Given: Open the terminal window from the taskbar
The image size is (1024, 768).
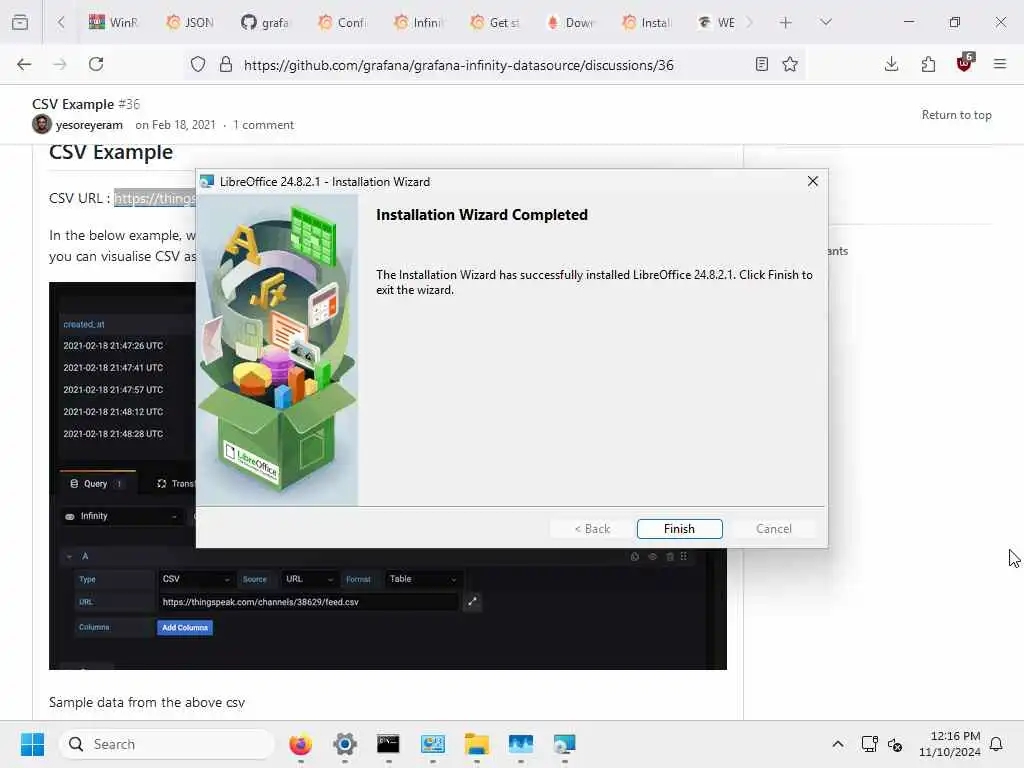Looking at the screenshot, I should click(389, 744).
